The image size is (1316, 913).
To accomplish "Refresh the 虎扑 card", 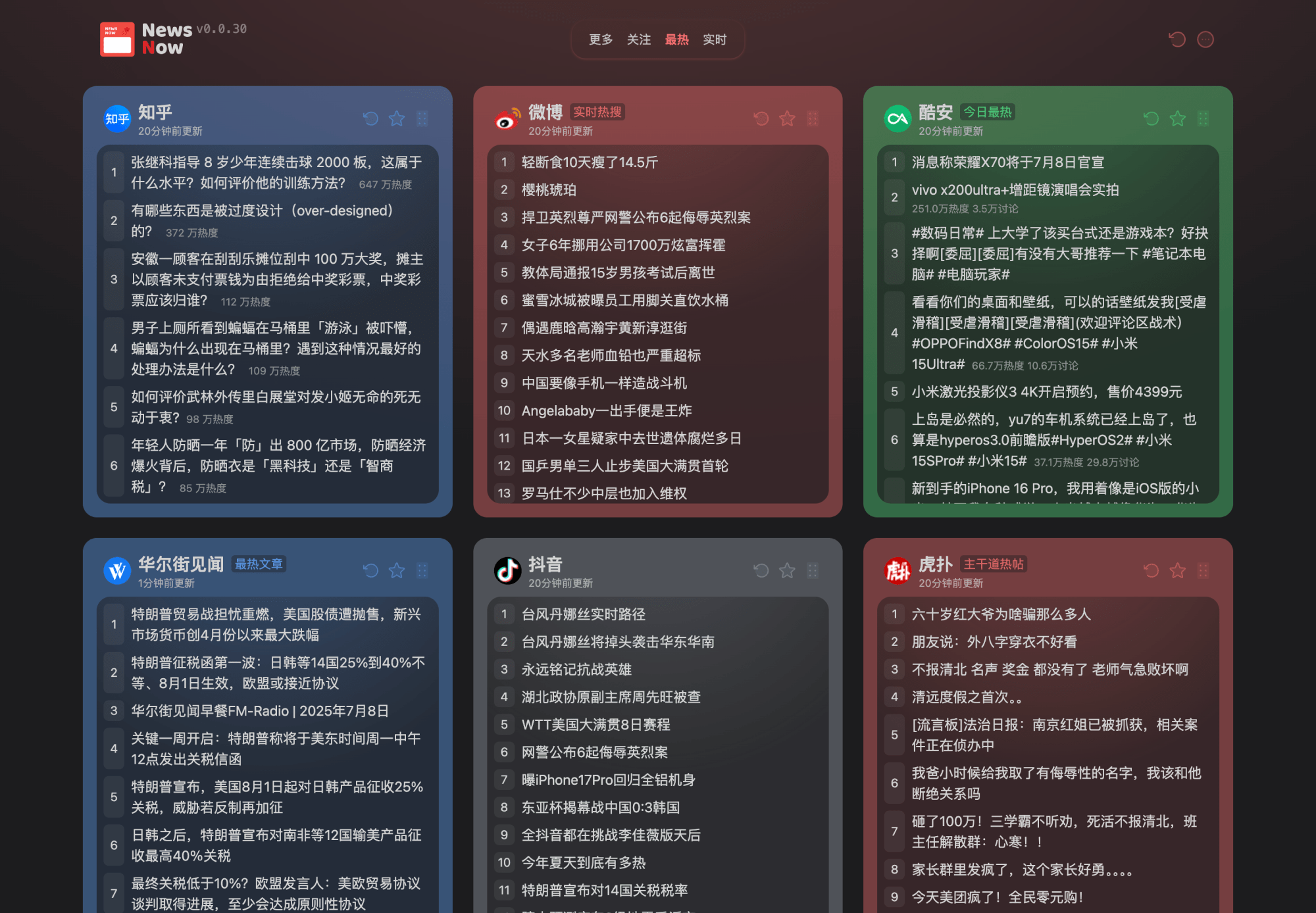I will 1151,570.
